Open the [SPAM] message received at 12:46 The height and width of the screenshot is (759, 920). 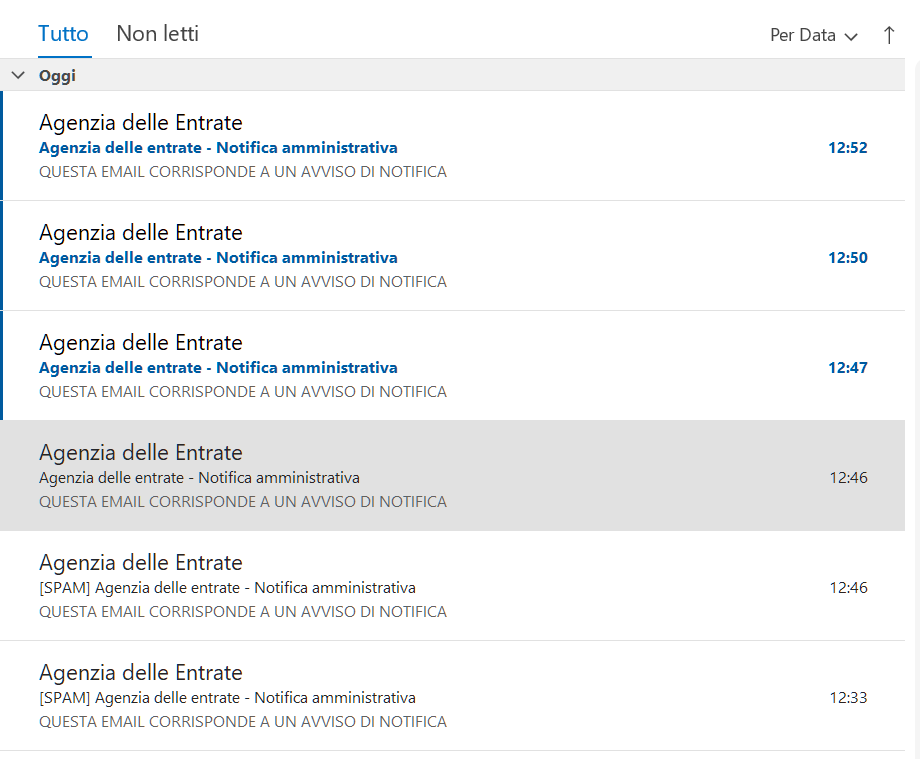(x=227, y=588)
